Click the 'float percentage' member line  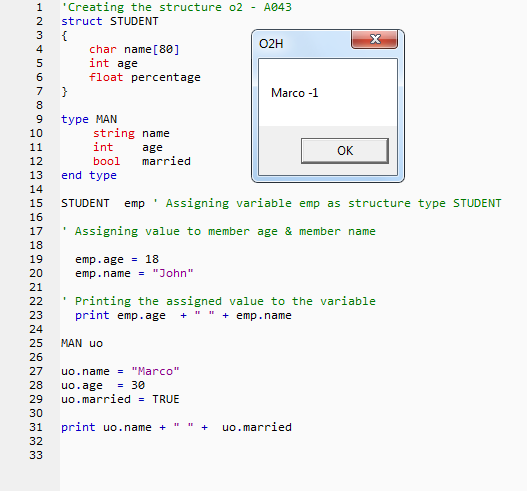point(145,77)
